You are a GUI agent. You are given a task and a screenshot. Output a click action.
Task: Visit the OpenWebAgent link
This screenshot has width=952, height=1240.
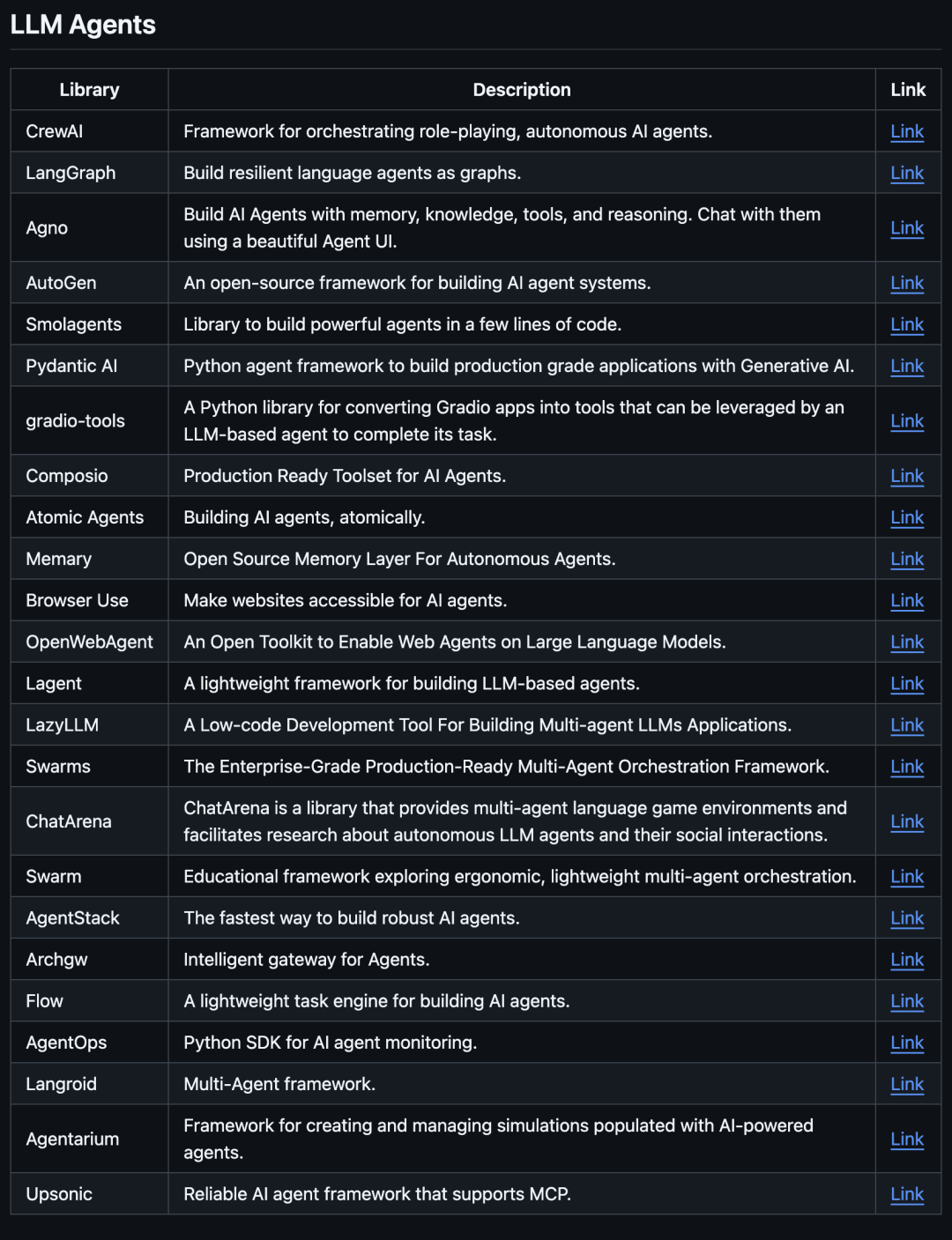point(907,642)
